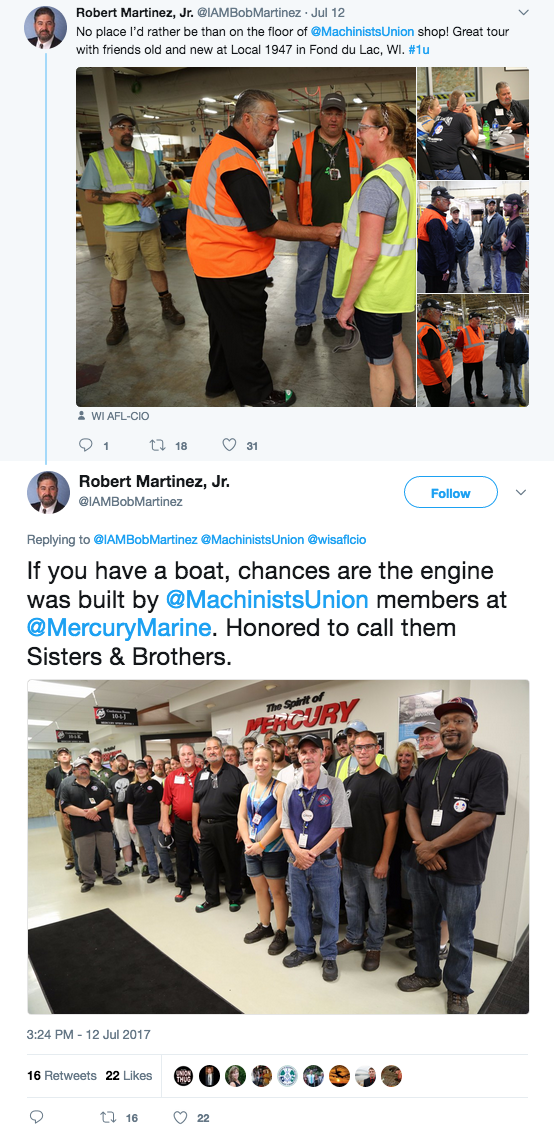Open the 3:24 PM - 12 Jul 2017 timestamp
This screenshot has height=1139, width=554.
(x=89, y=1034)
